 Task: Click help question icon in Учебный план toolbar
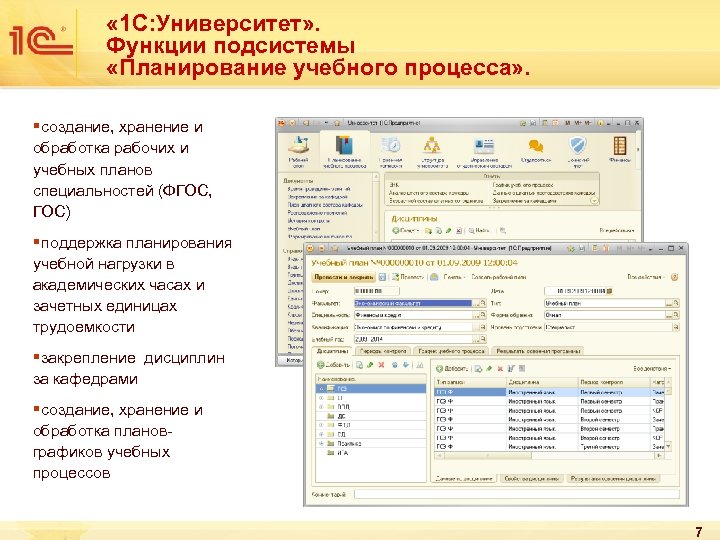(x=675, y=277)
